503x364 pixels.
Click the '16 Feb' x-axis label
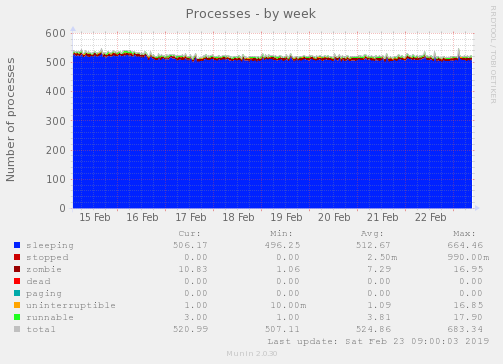click(142, 217)
